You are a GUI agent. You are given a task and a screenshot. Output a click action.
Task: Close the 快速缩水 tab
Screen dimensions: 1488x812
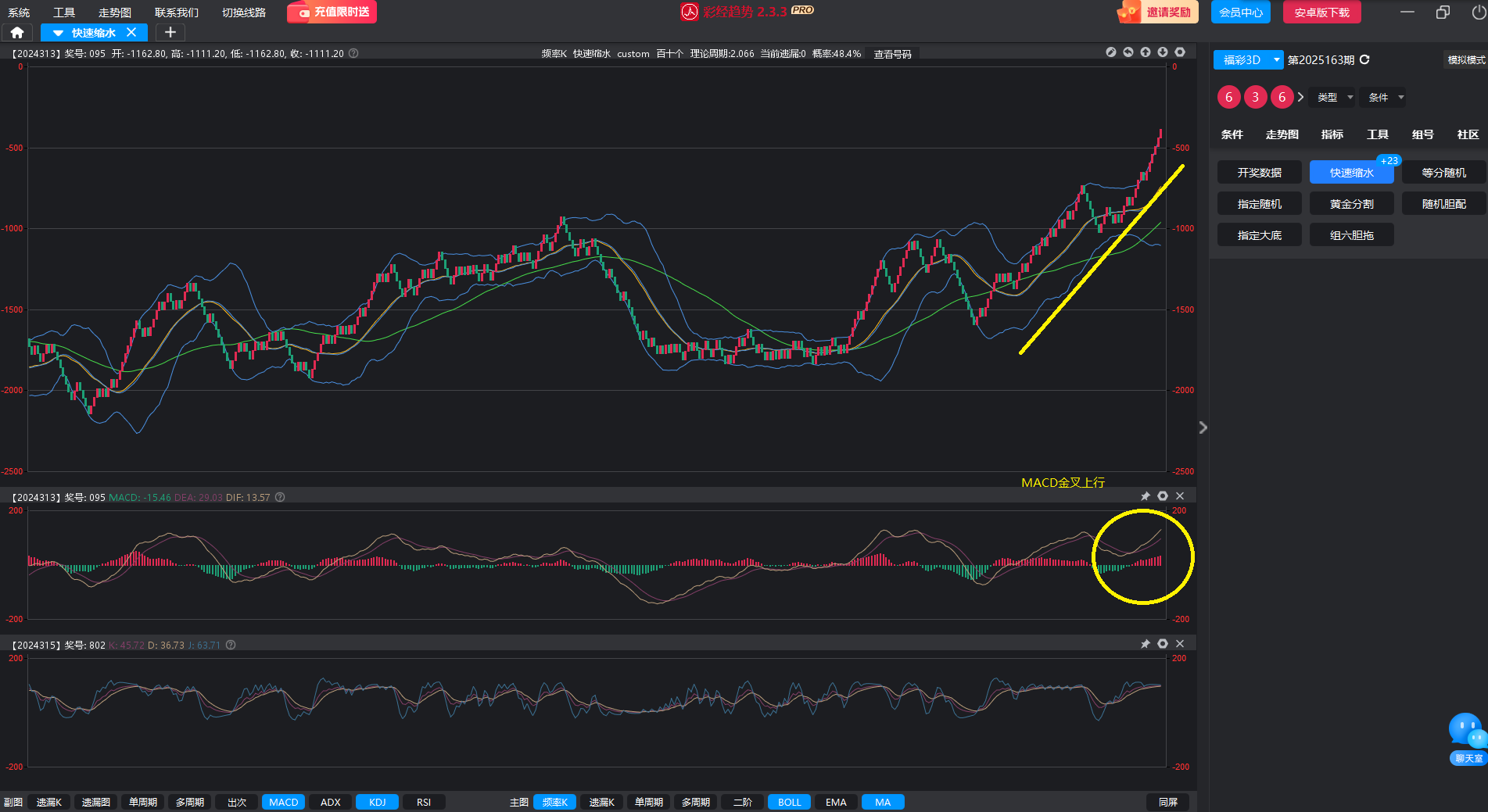(x=131, y=33)
